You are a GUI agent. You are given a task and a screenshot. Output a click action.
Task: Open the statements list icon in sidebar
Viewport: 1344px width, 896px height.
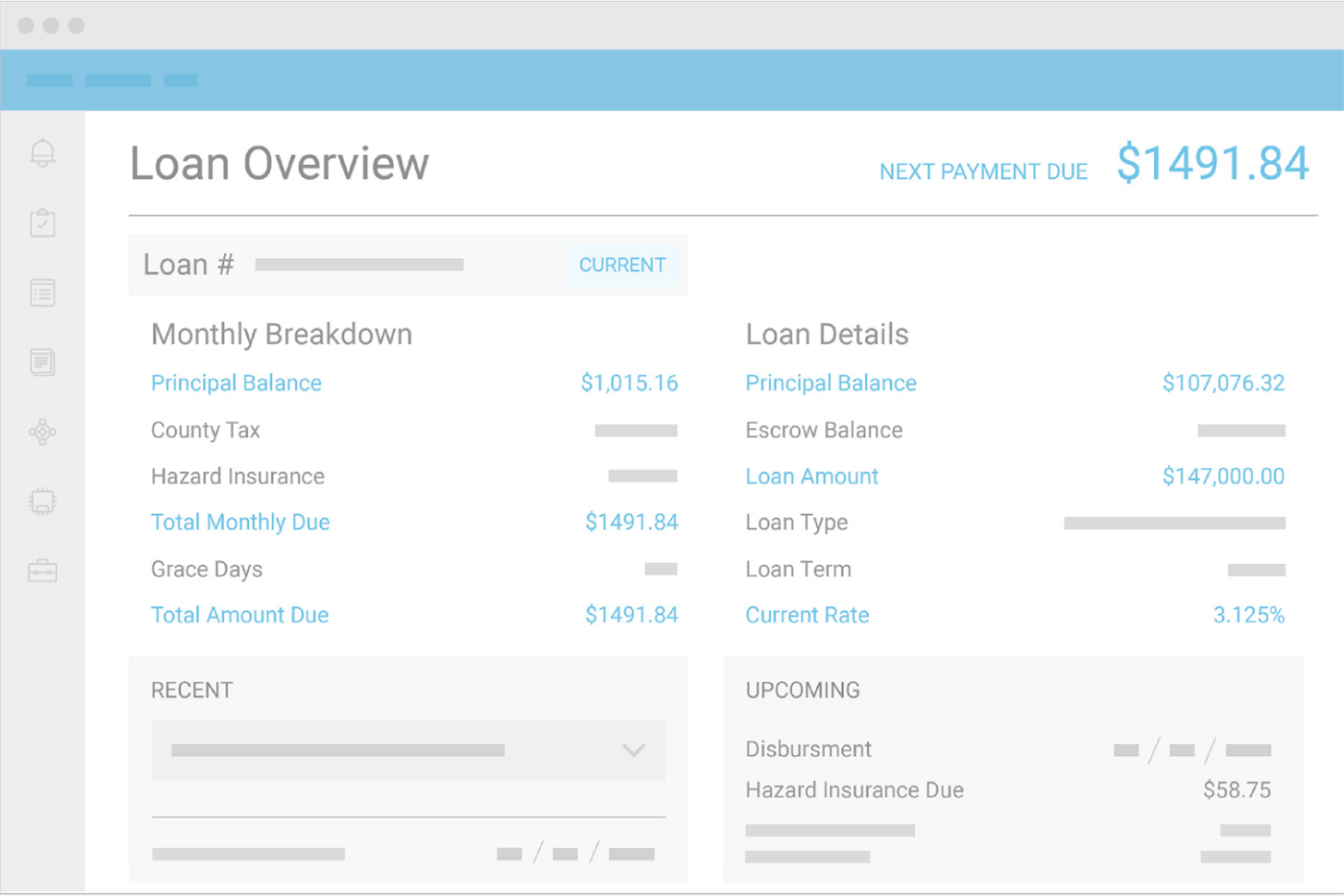(x=42, y=292)
